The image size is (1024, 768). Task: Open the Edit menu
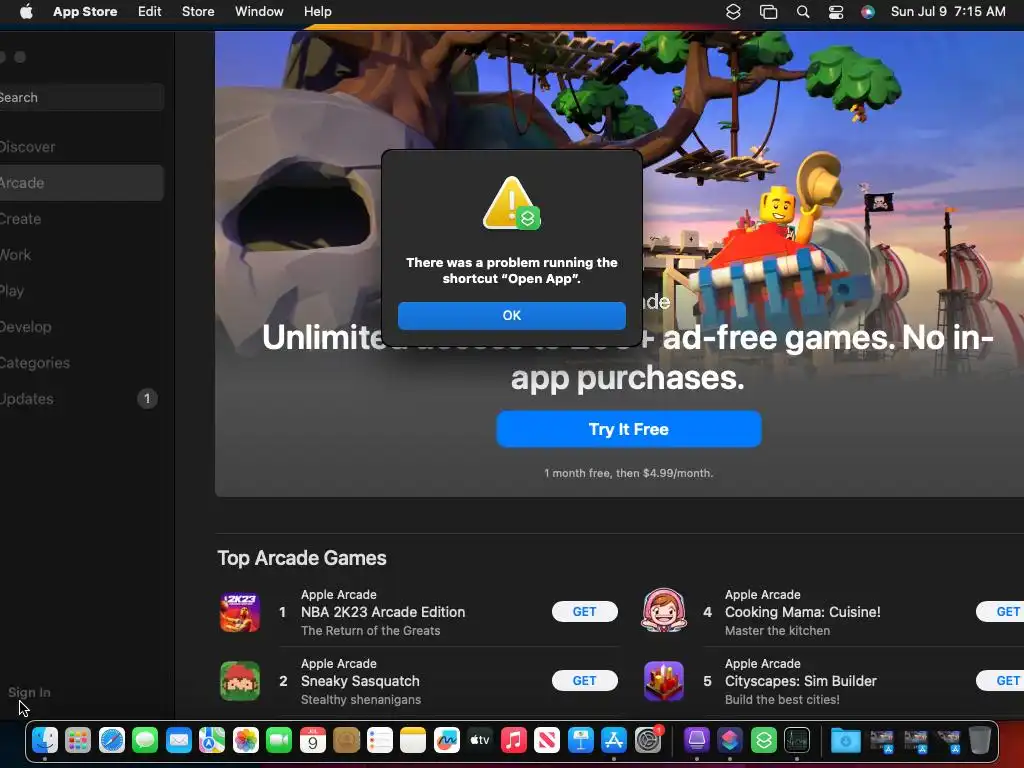[x=150, y=12]
